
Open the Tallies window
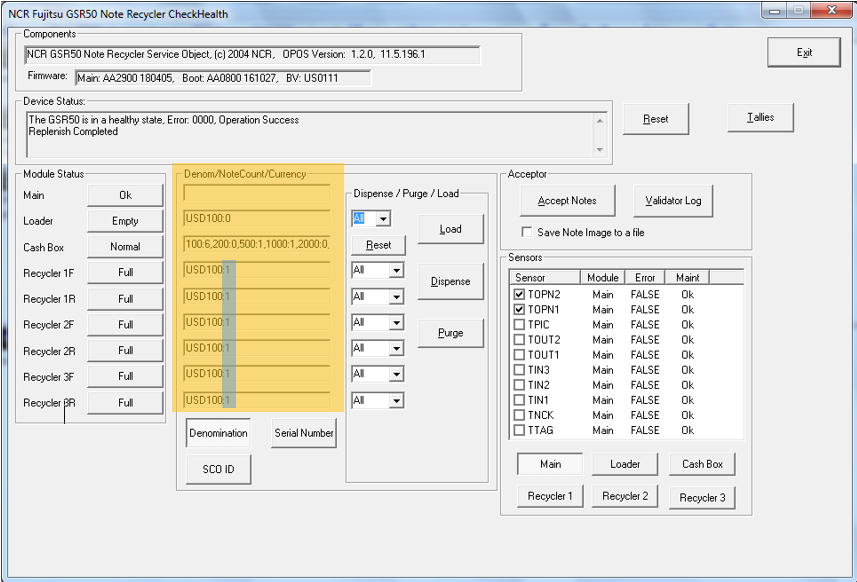760,117
